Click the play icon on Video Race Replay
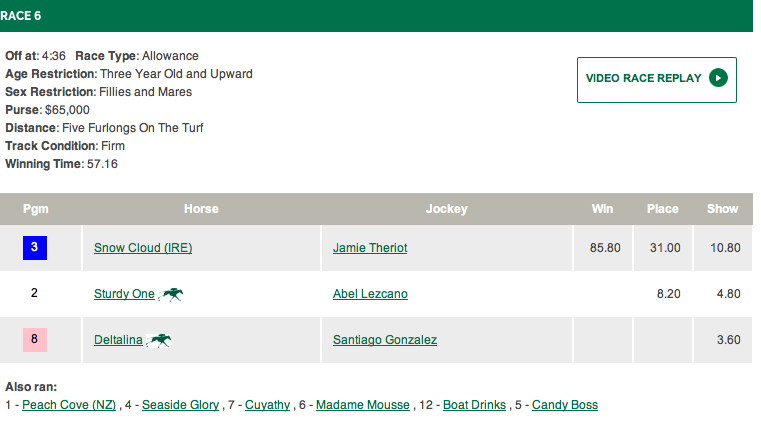This screenshot has height=434, width=761. coord(717,78)
